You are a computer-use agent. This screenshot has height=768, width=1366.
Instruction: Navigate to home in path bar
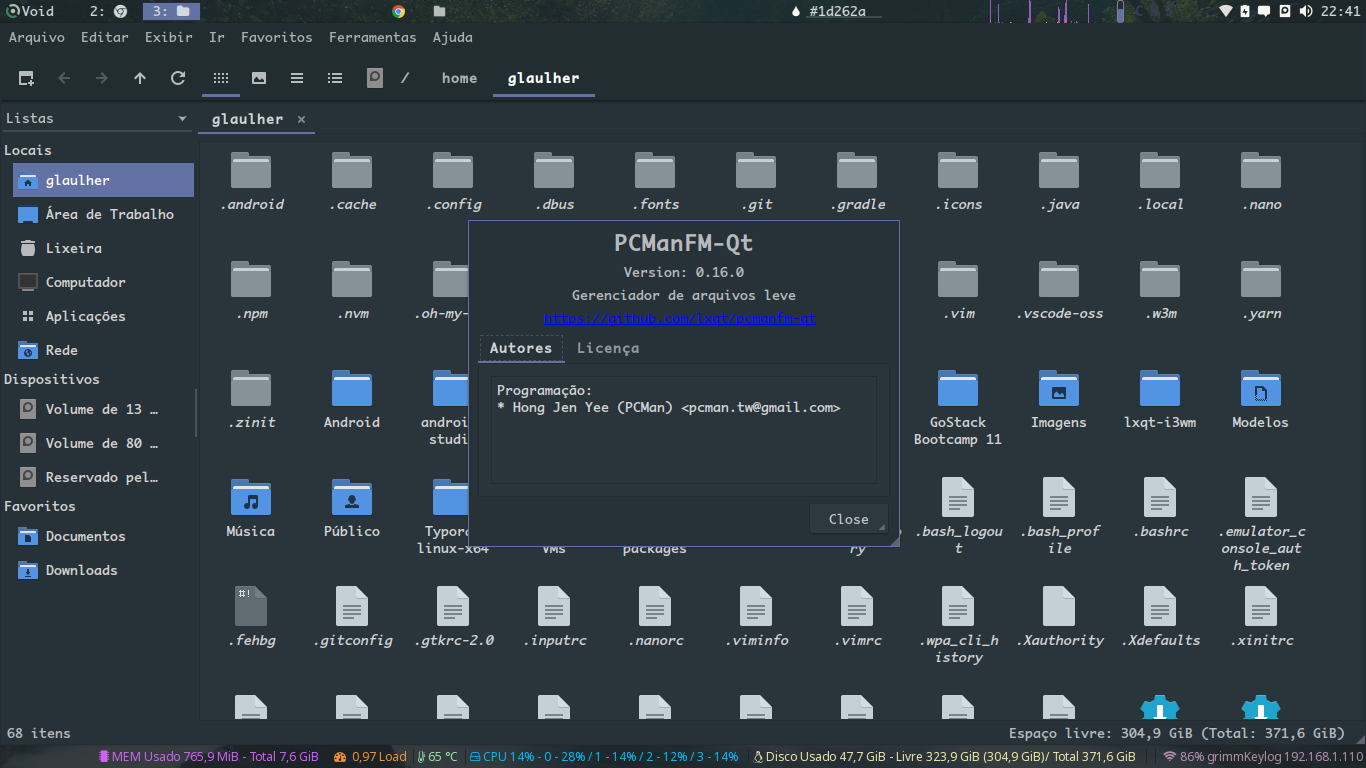pos(459,78)
